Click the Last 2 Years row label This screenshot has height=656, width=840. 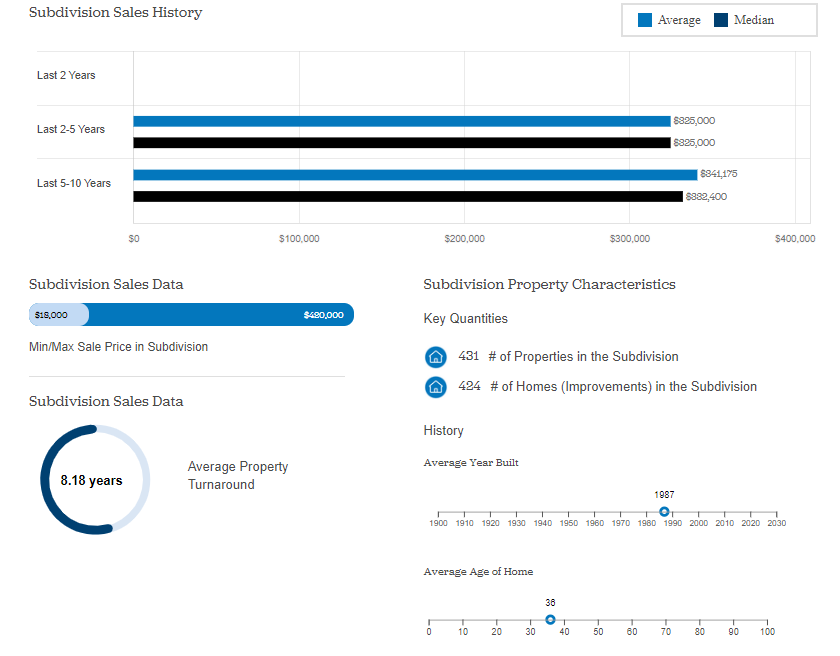[x=66, y=76]
